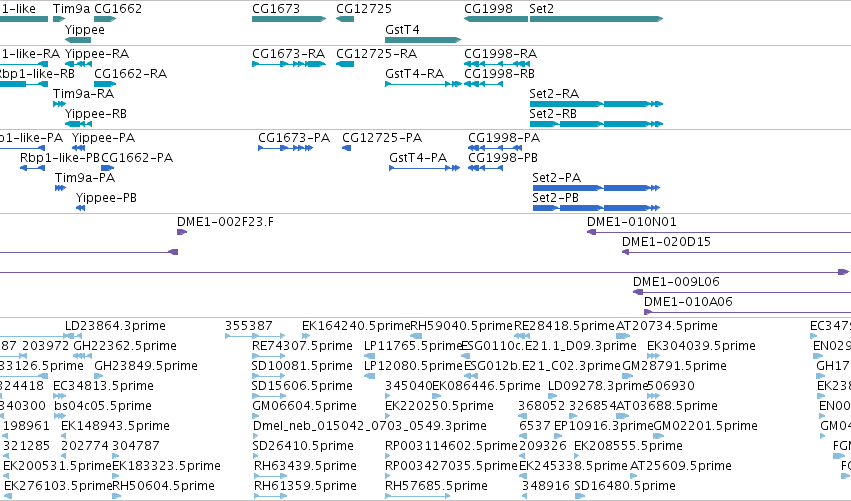Click transcript Set2-RA
The image size is (851, 501).
[x=596, y=104]
